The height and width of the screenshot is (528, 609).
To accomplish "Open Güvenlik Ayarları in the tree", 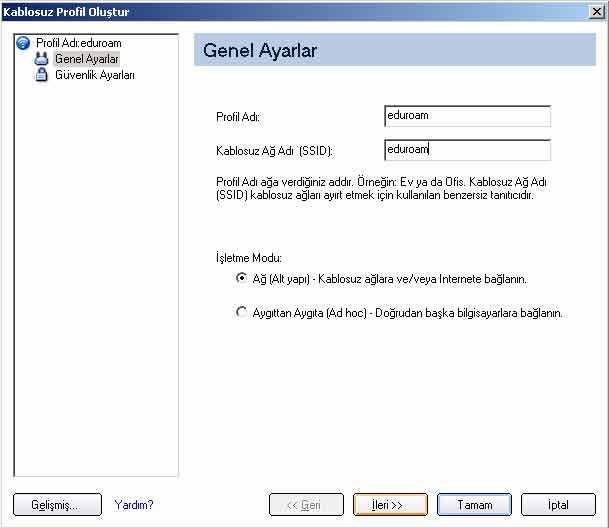I will click(95, 75).
